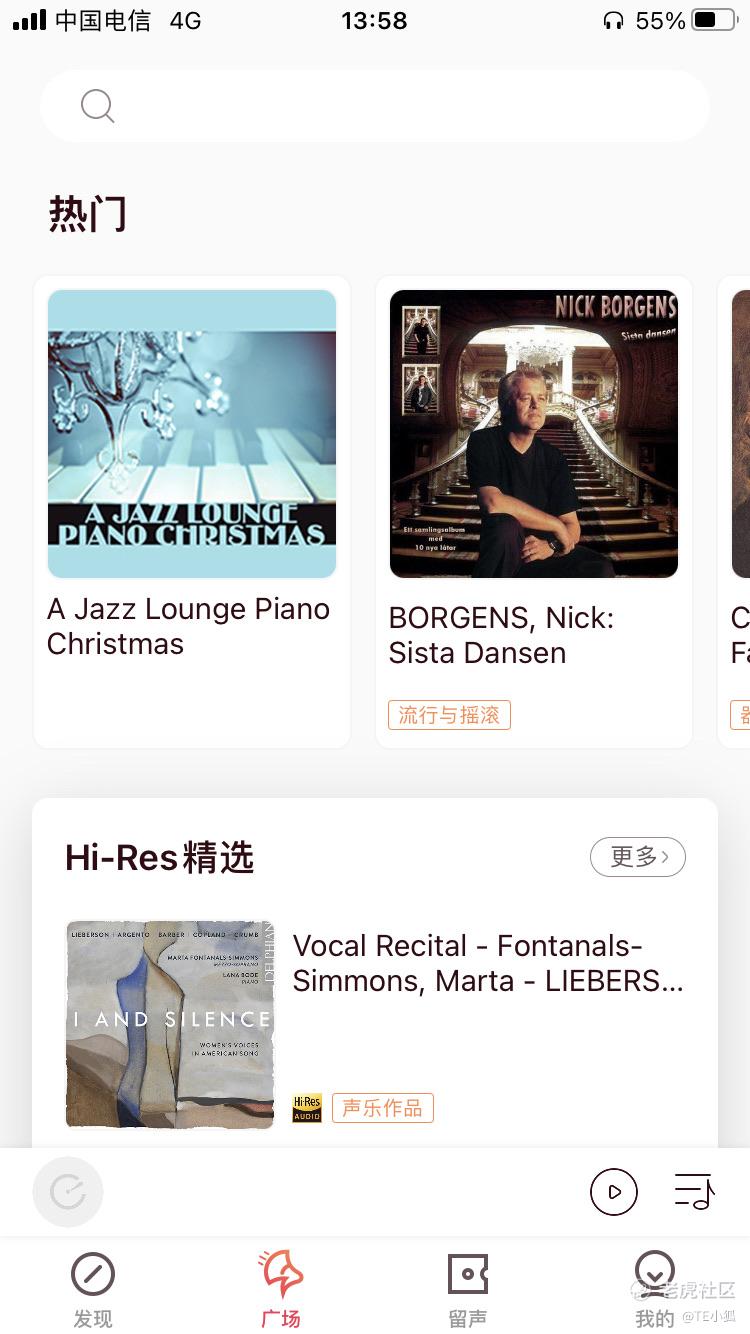Tap A Jazz Lounge Piano Christmas title
Viewport: 750px width, 1334px height.
(188, 626)
